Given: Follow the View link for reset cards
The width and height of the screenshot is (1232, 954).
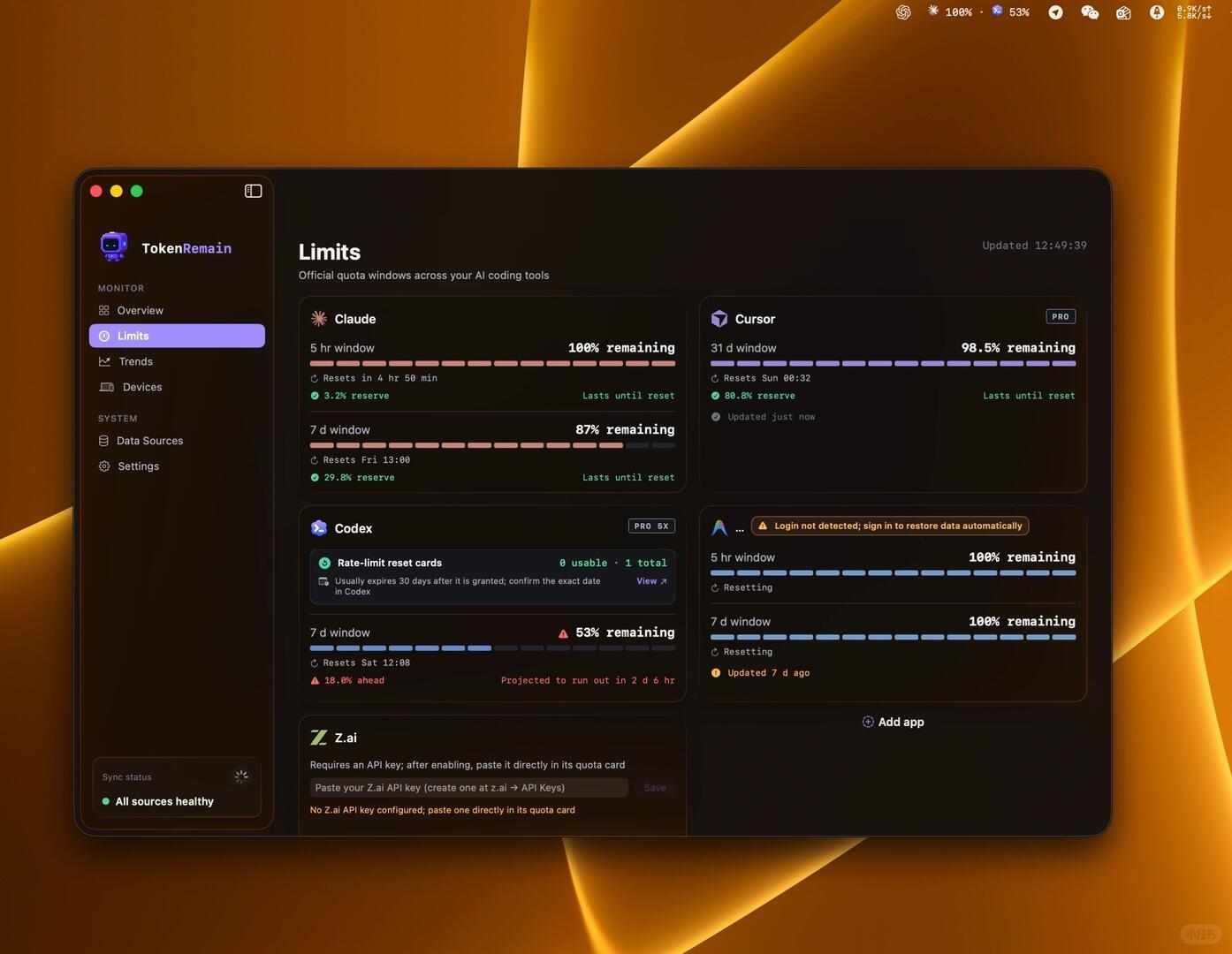Looking at the screenshot, I should click(651, 581).
